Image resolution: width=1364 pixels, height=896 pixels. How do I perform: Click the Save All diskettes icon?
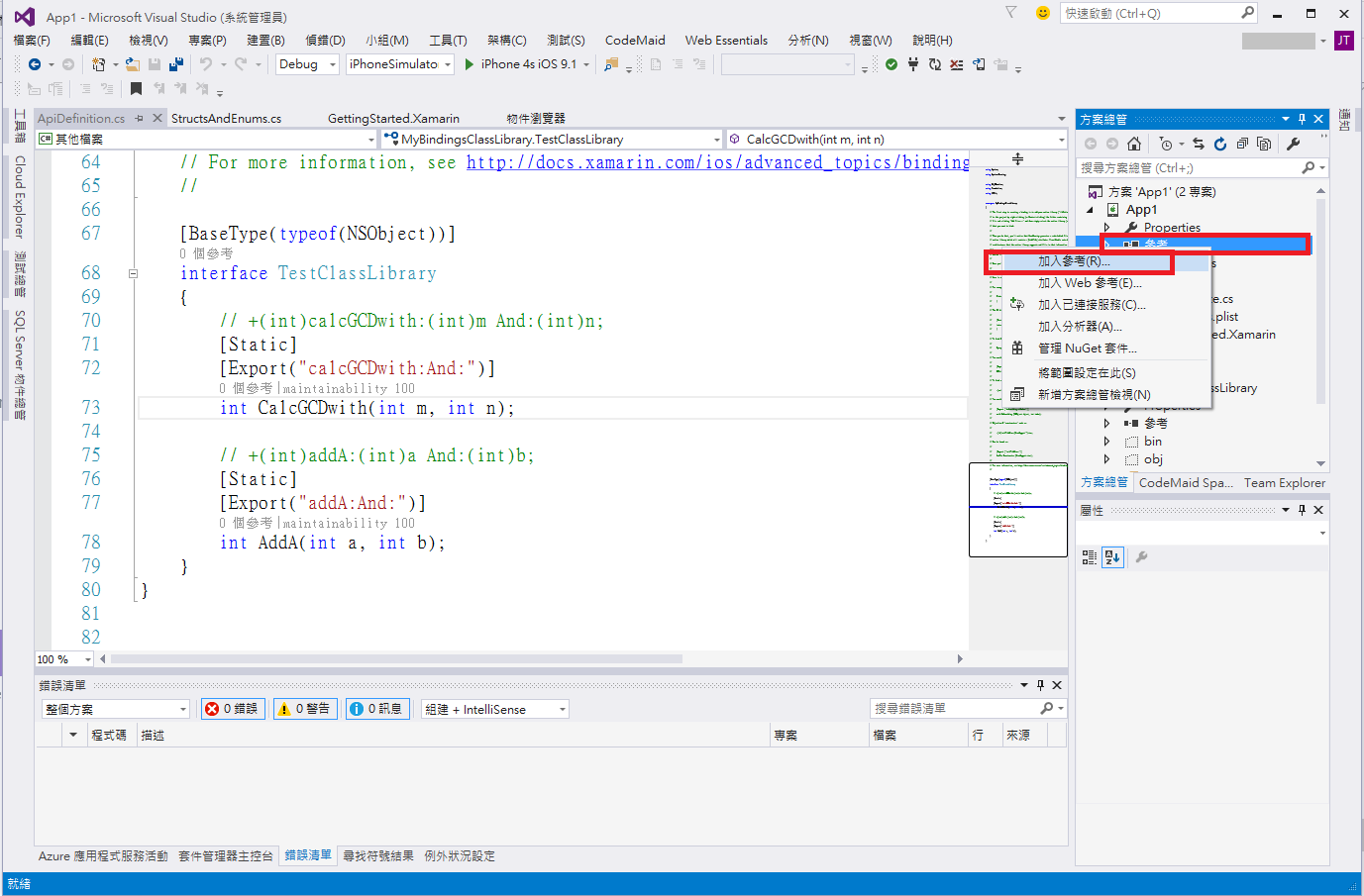176,64
